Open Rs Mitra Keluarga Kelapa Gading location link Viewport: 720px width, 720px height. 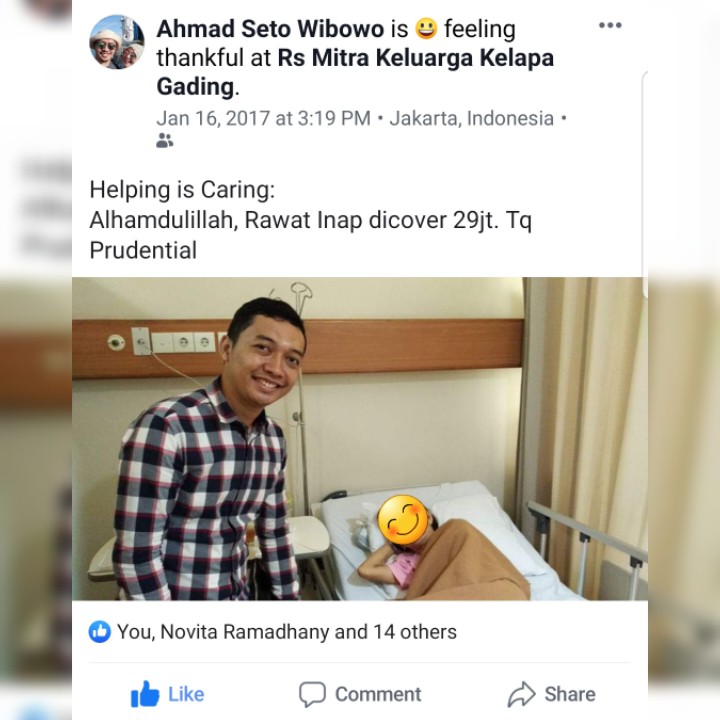coord(355,72)
